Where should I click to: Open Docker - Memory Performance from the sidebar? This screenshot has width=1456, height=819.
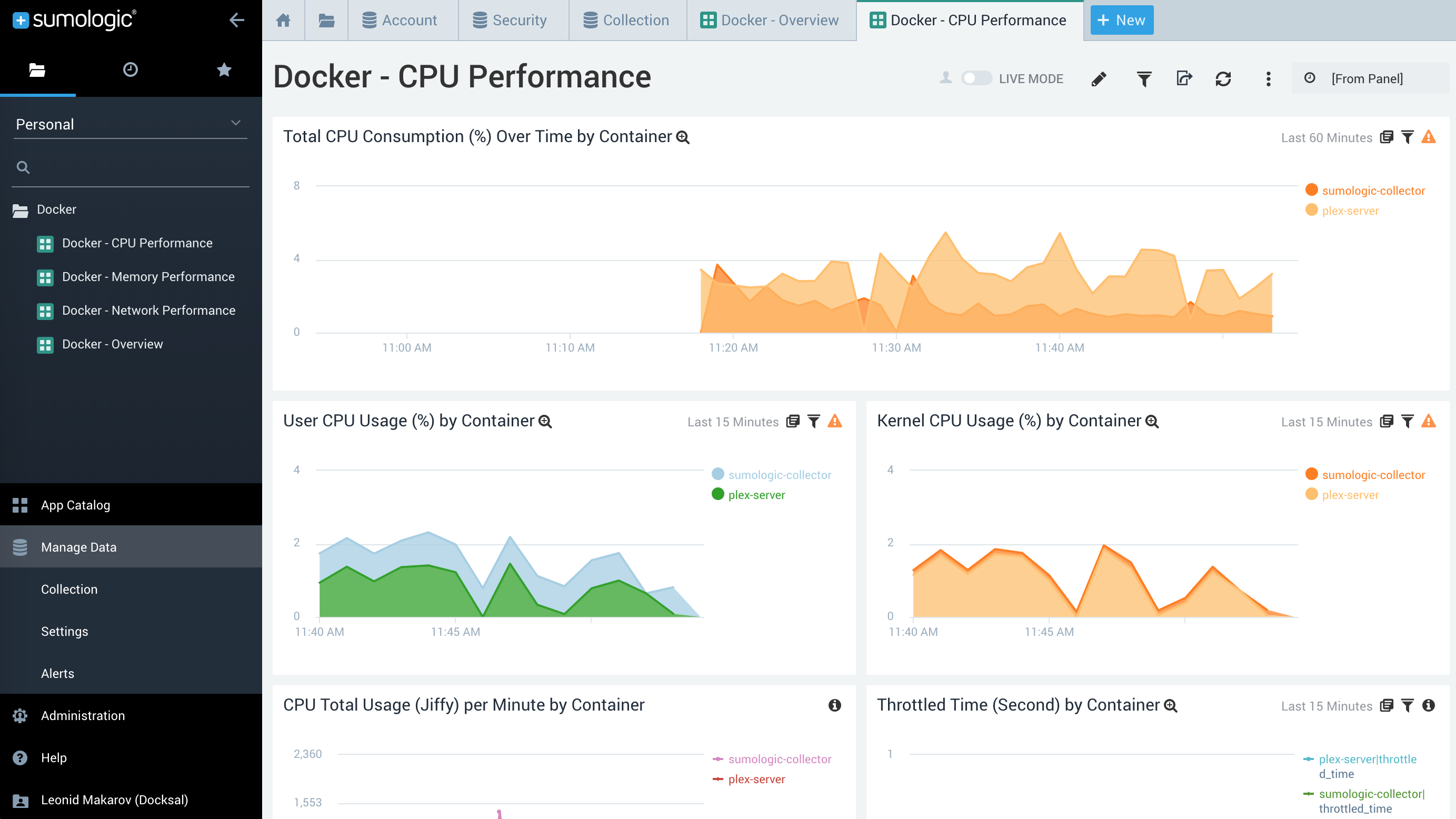coord(148,276)
